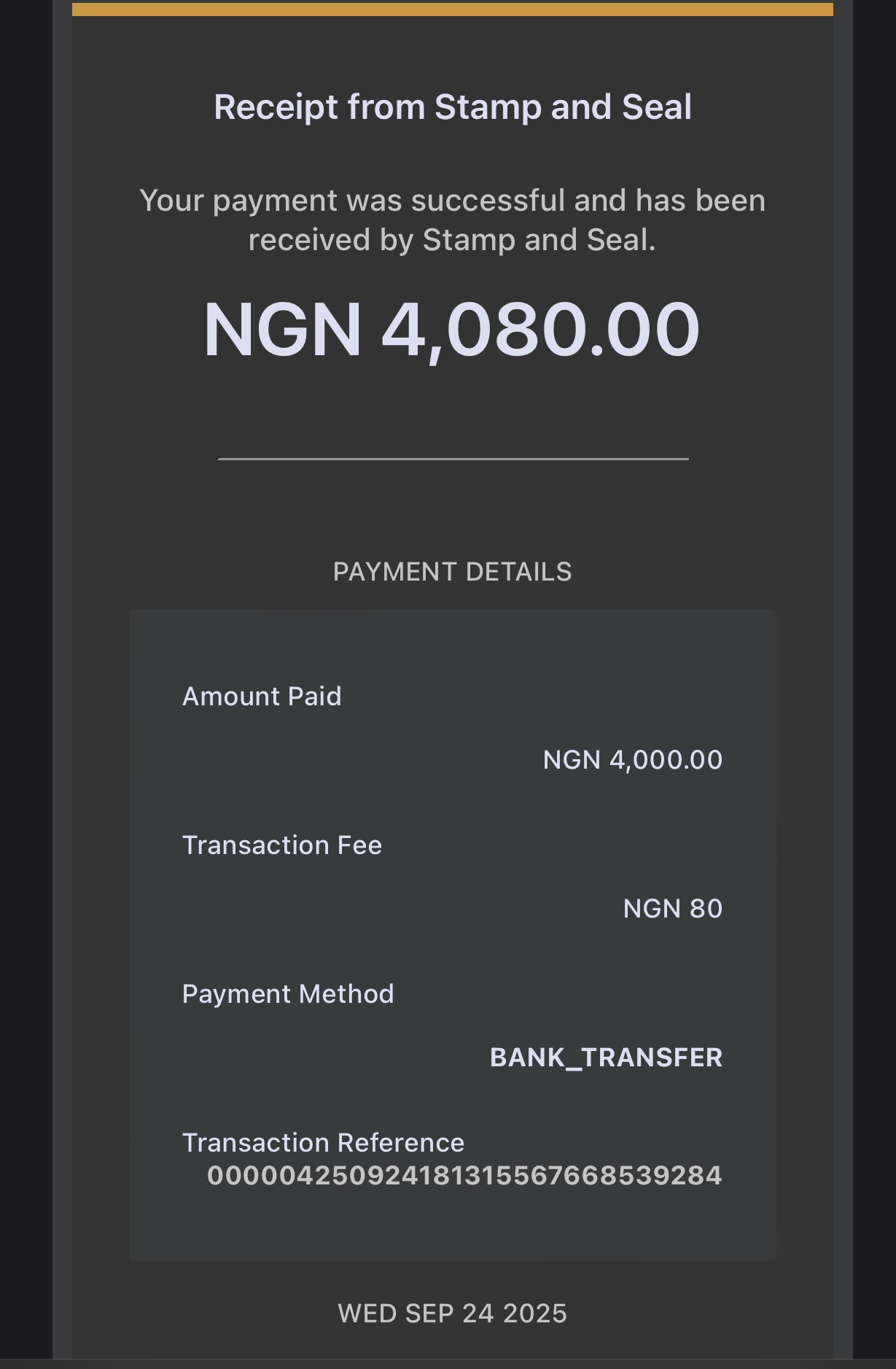Click the PAYMENT DETAILS section heading
The width and height of the screenshot is (896, 1369).
tap(452, 572)
